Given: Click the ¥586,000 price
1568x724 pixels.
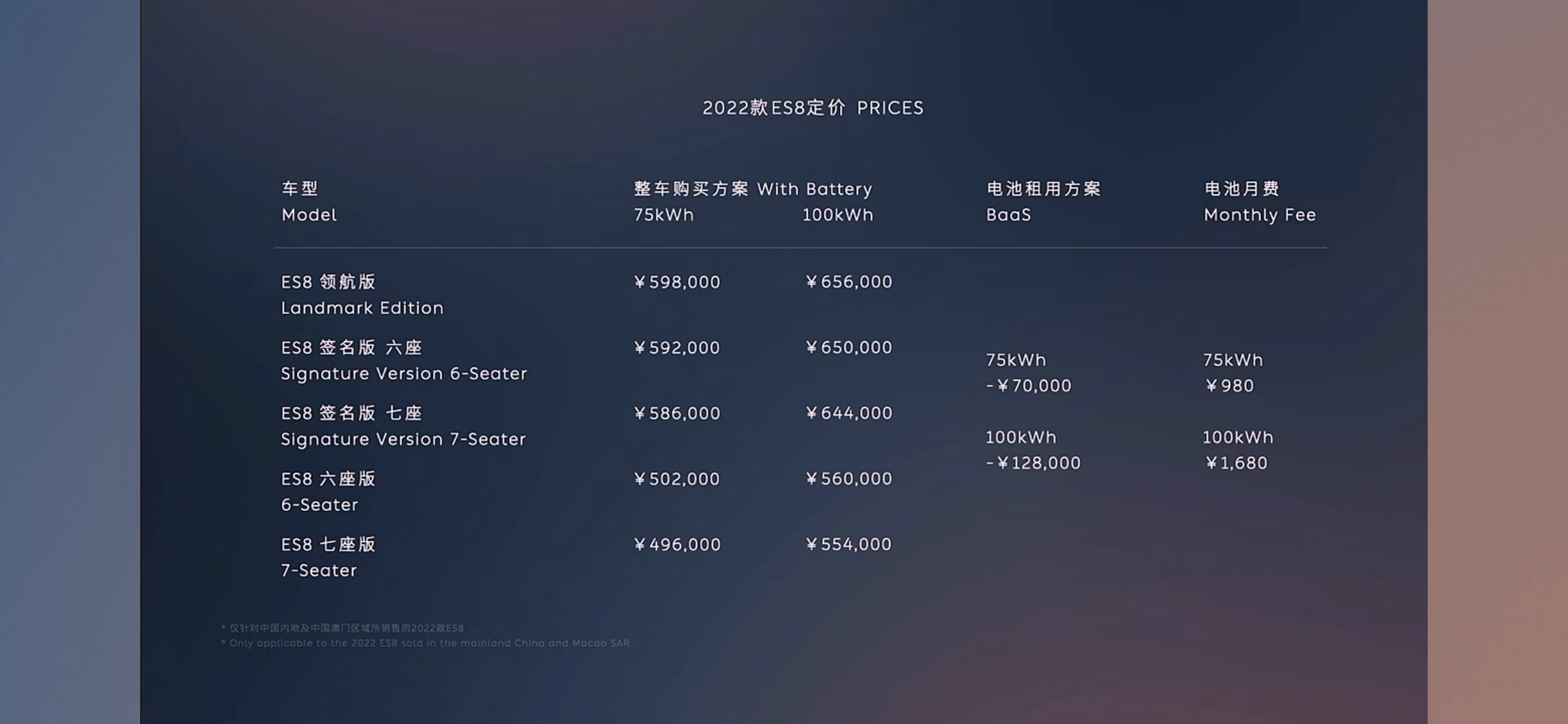Looking at the screenshot, I should (677, 413).
